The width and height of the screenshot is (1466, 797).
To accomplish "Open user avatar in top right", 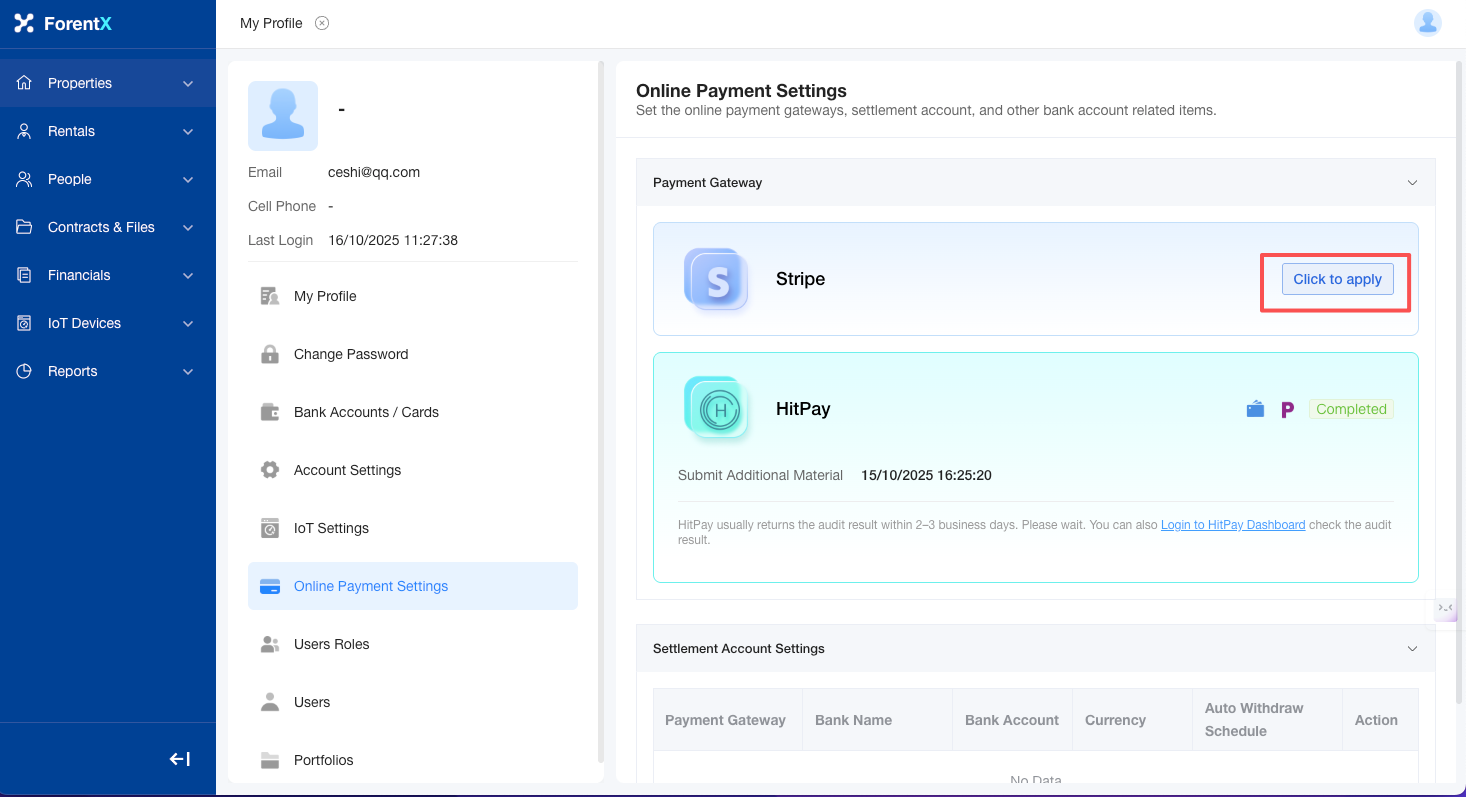I will click(1427, 23).
